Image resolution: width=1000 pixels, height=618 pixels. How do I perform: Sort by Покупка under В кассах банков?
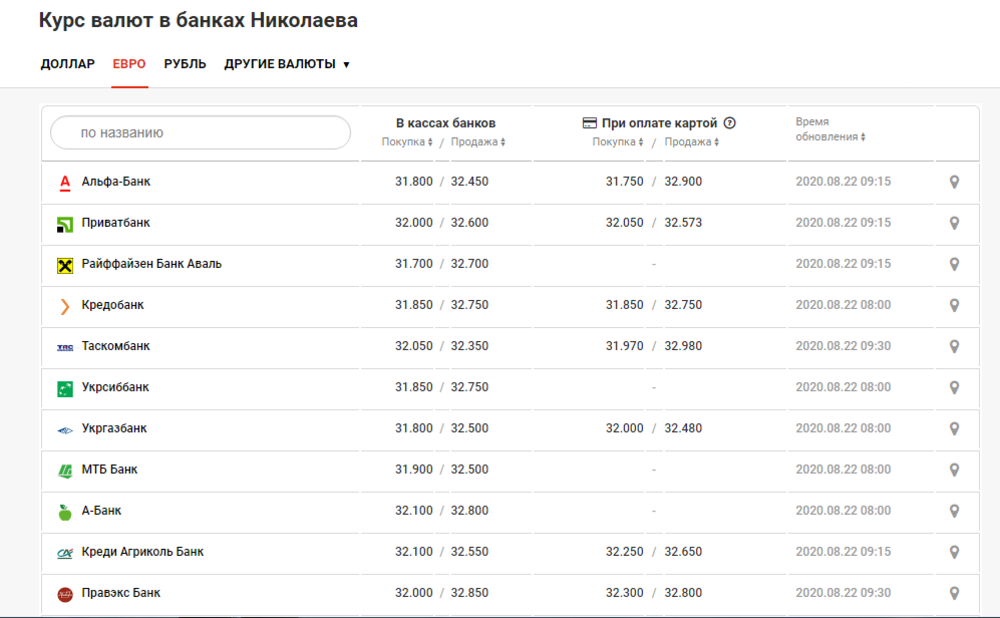click(x=407, y=142)
